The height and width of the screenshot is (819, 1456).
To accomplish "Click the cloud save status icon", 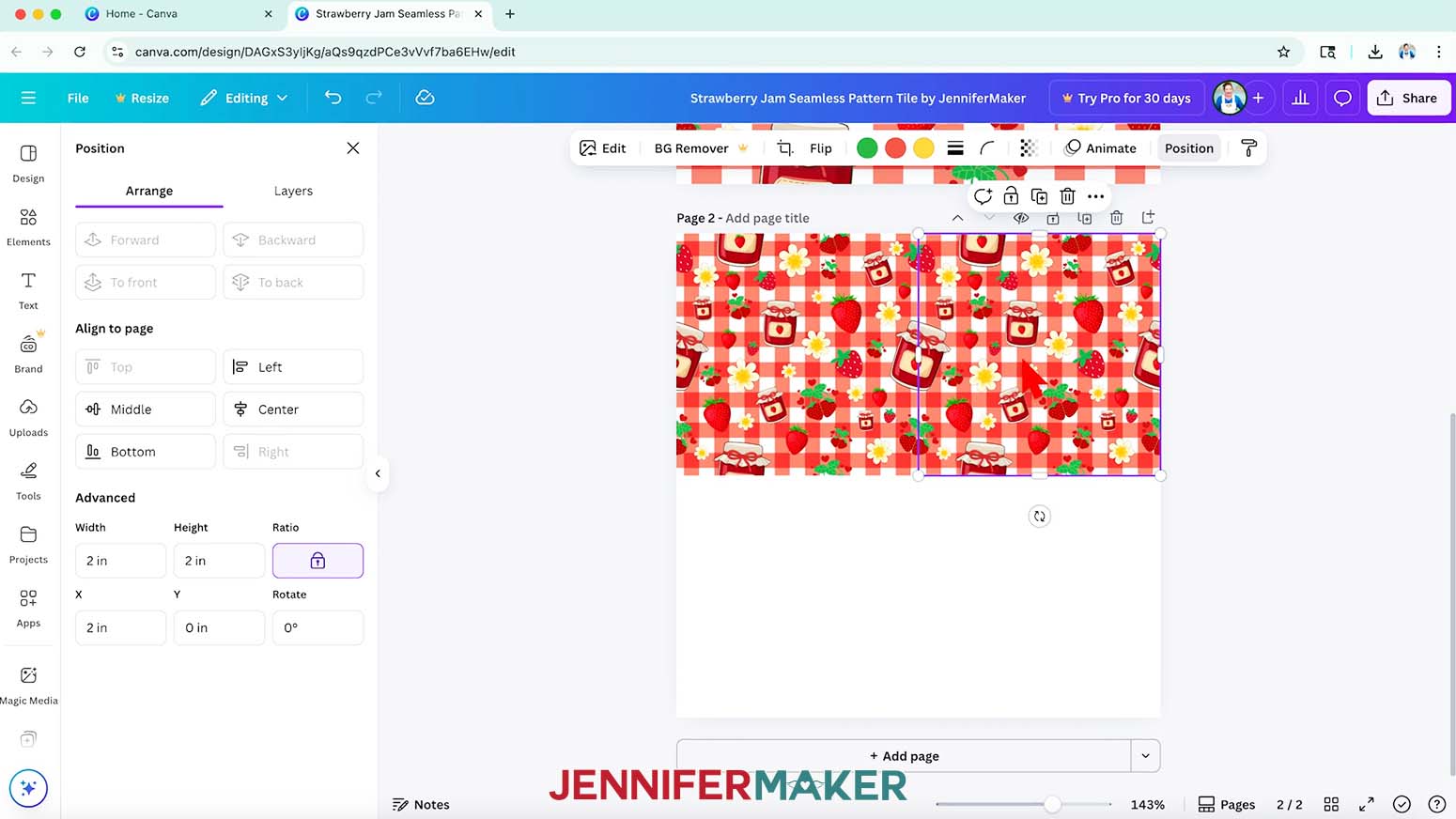I will (x=425, y=98).
